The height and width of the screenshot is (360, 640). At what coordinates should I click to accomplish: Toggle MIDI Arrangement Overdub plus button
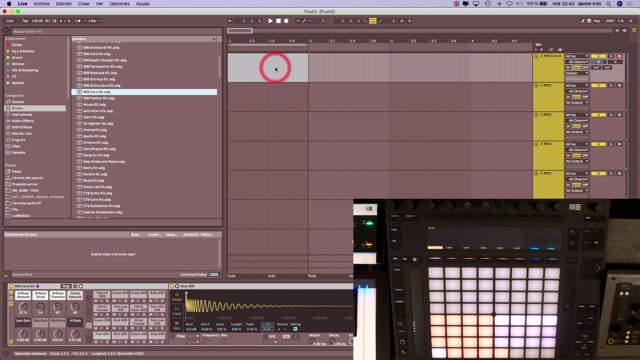point(298,21)
